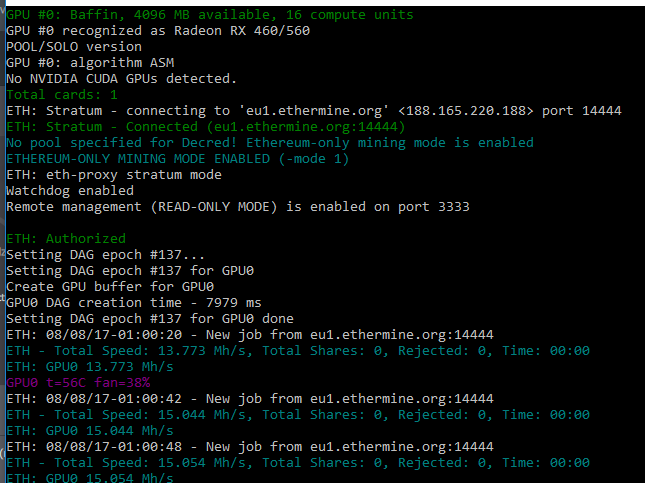Image resolution: width=645 pixels, height=483 pixels.
Task: Click the 'ETH: Stratum - Connected' line
Action: click(x=206, y=127)
